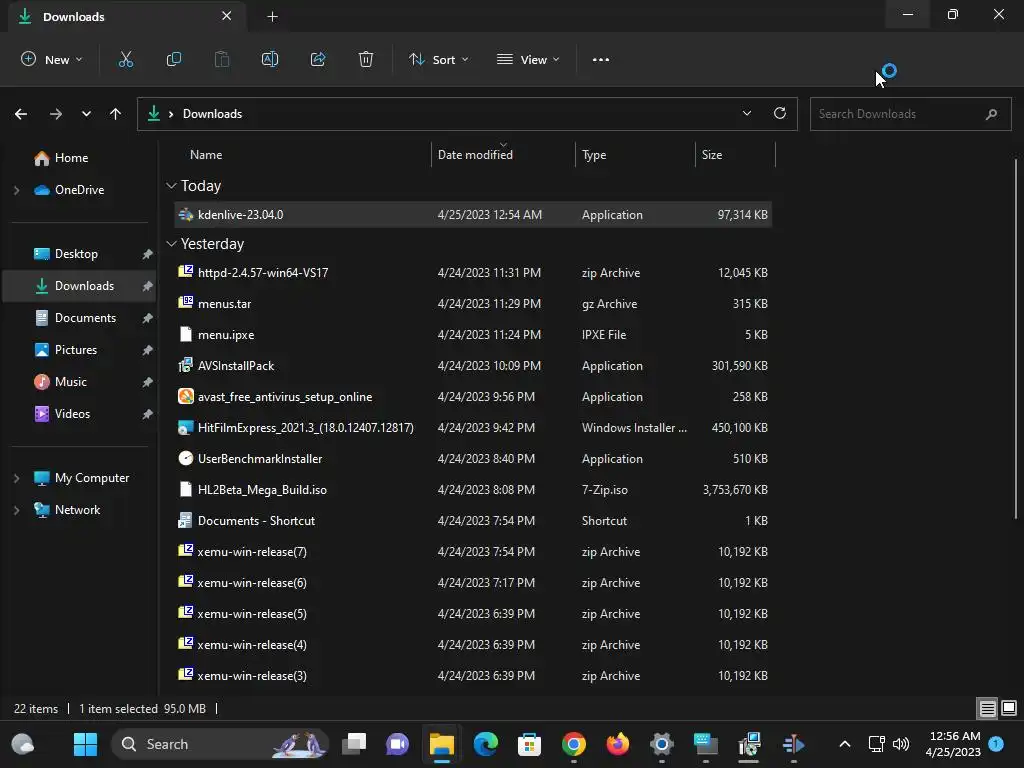The width and height of the screenshot is (1024, 768).
Task: Expand My Computer tree node
Action: pyautogui.click(x=17, y=478)
